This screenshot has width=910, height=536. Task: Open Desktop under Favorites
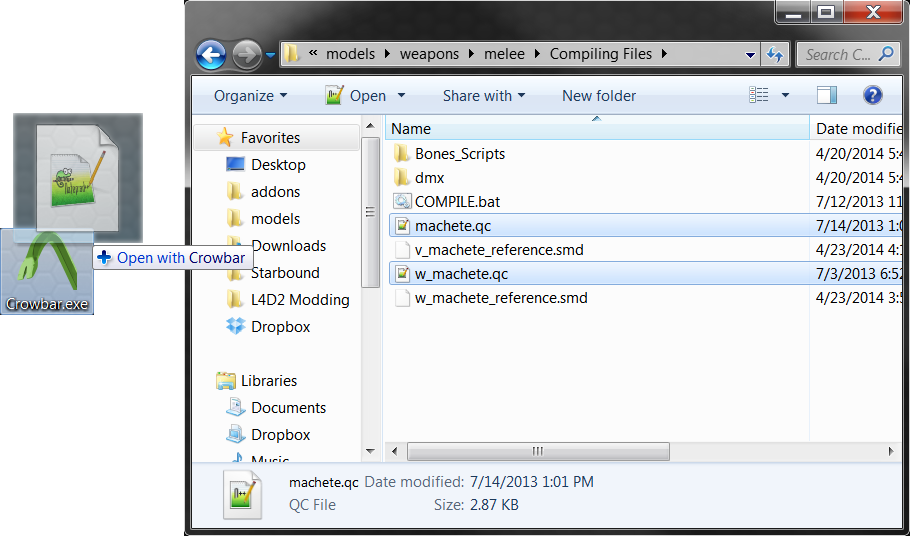(278, 165)
